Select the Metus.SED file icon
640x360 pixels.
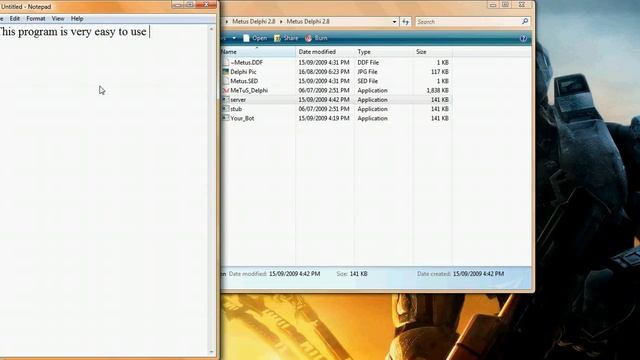[x=226, y=81]
